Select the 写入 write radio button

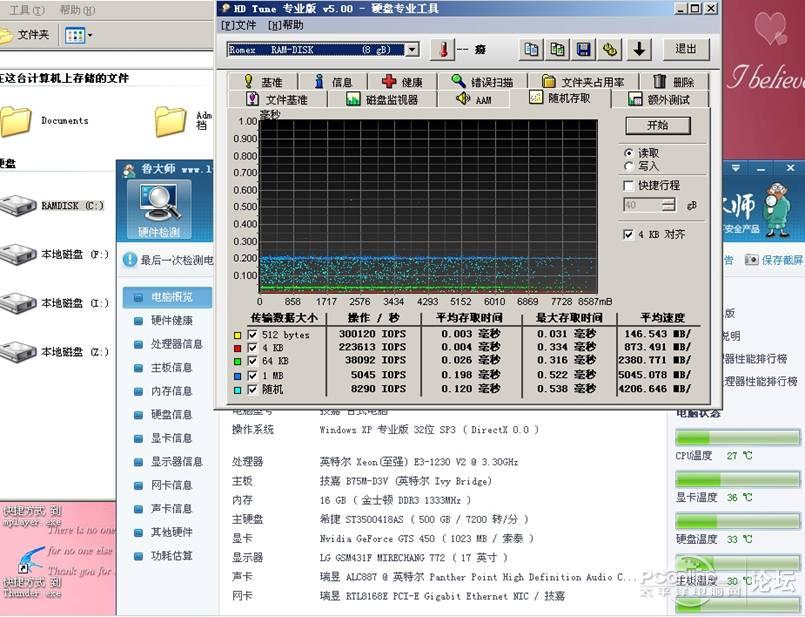point(628,166)
